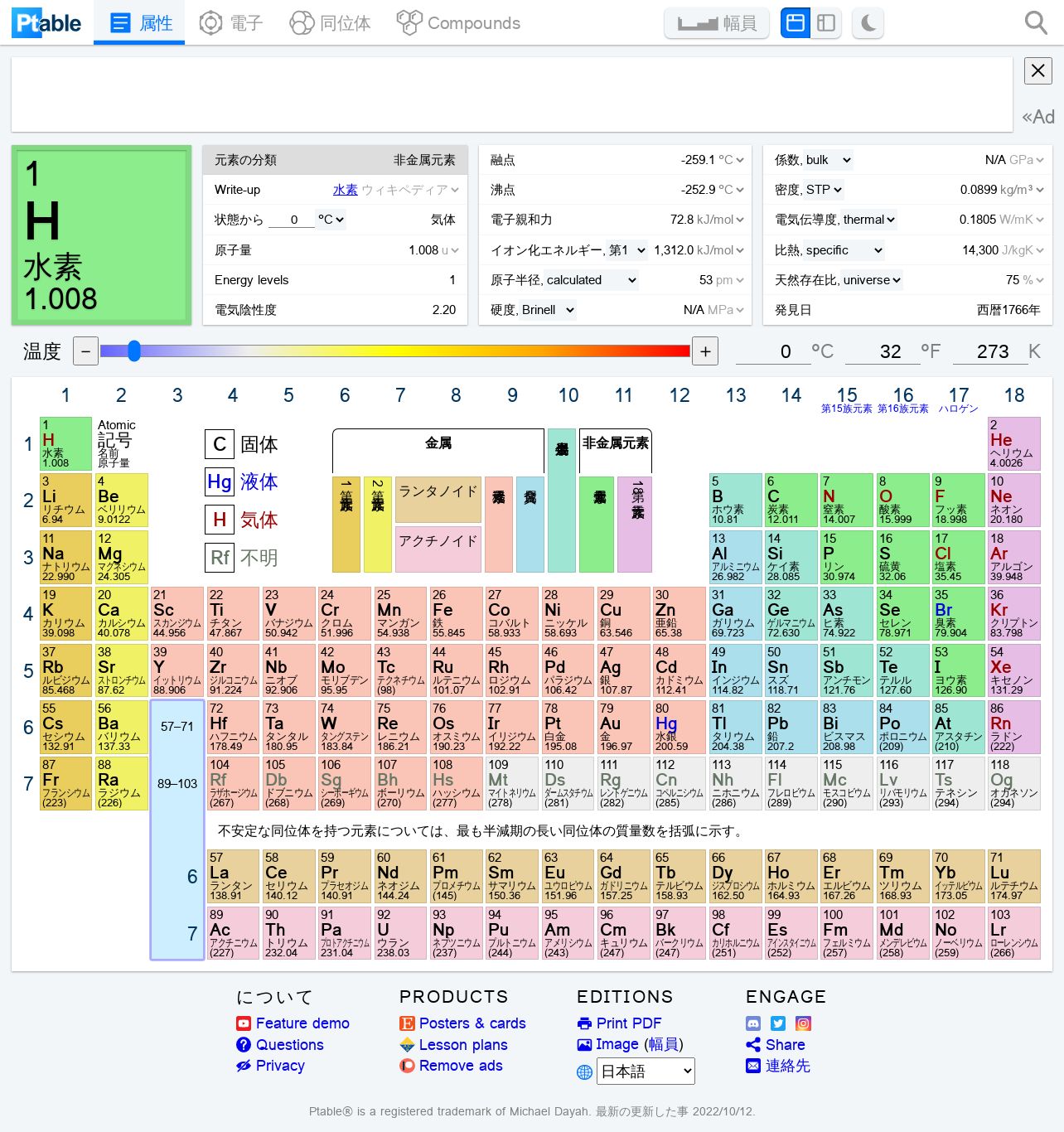Viewport: 1064px width, 1132px height.
Task: Open the 電気伝導度 thermal dropdown
Action: pyautogui.click(x=869, y=220)
